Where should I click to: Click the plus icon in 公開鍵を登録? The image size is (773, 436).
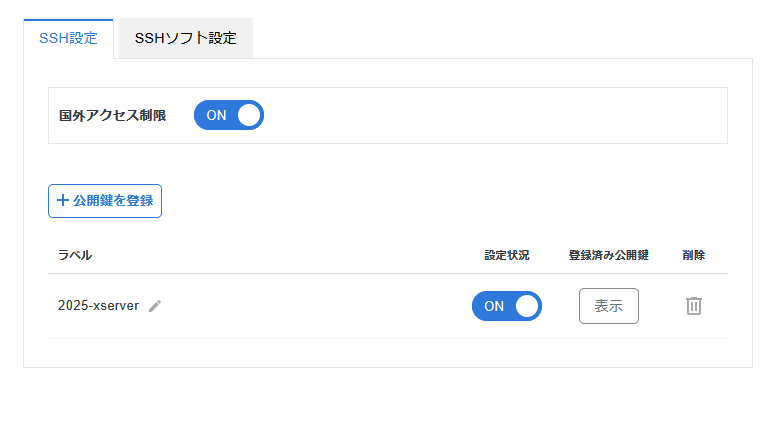[63, 200]
